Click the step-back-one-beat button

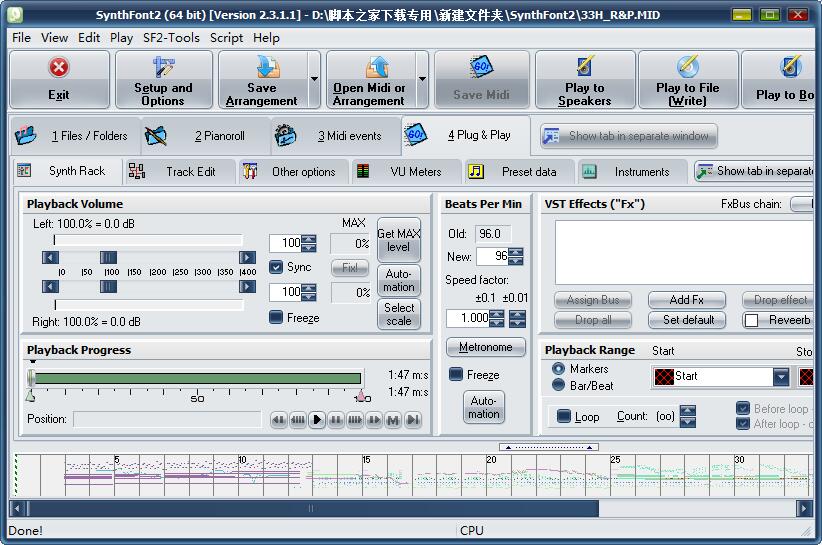pos(279,420)
